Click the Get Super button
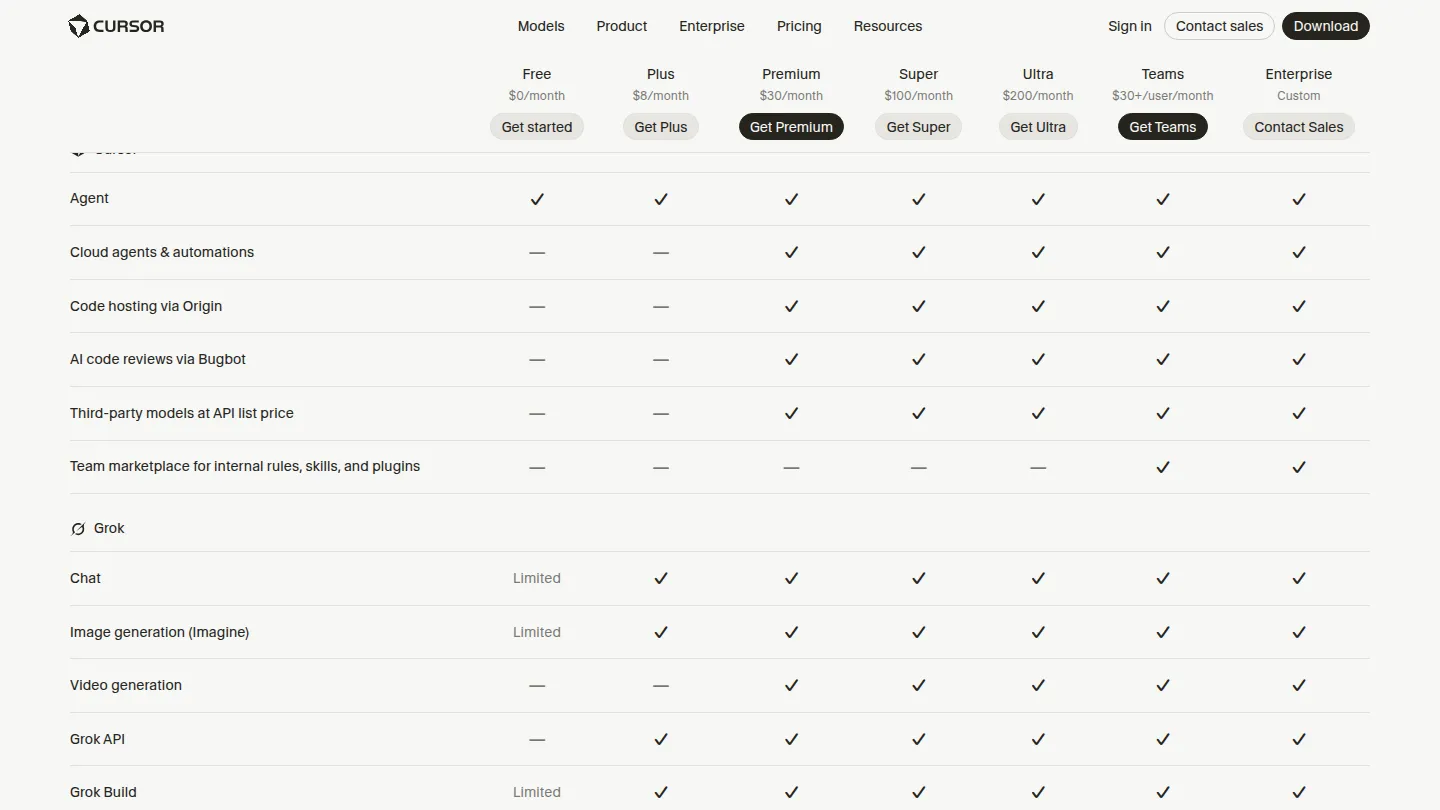 (x=918, y=127)
